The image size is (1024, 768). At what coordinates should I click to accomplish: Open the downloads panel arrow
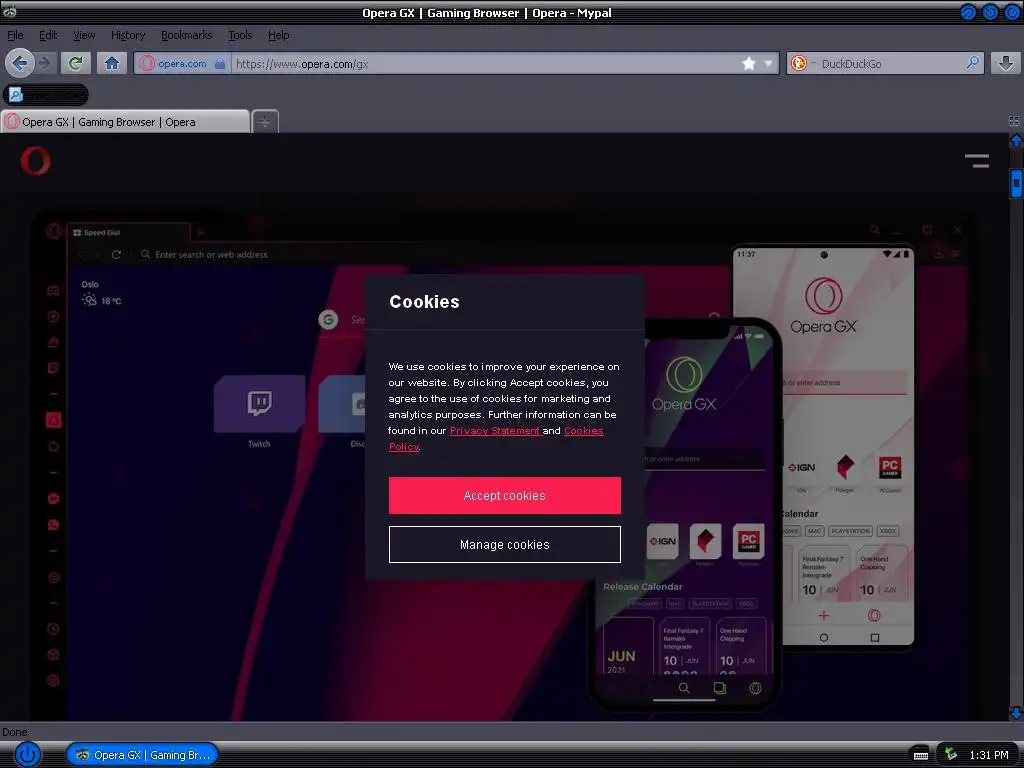pos(1006,63)
